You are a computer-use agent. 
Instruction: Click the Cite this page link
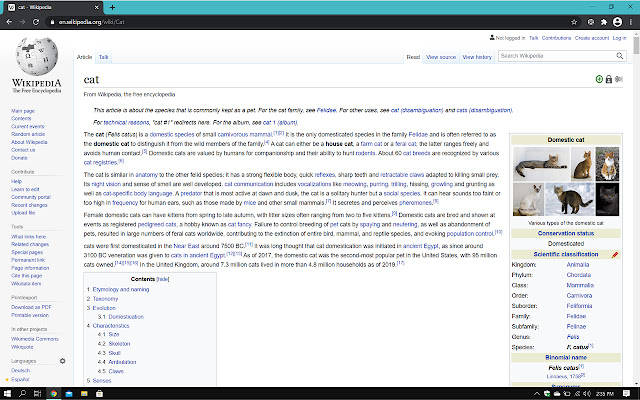[x=26, y=276]
